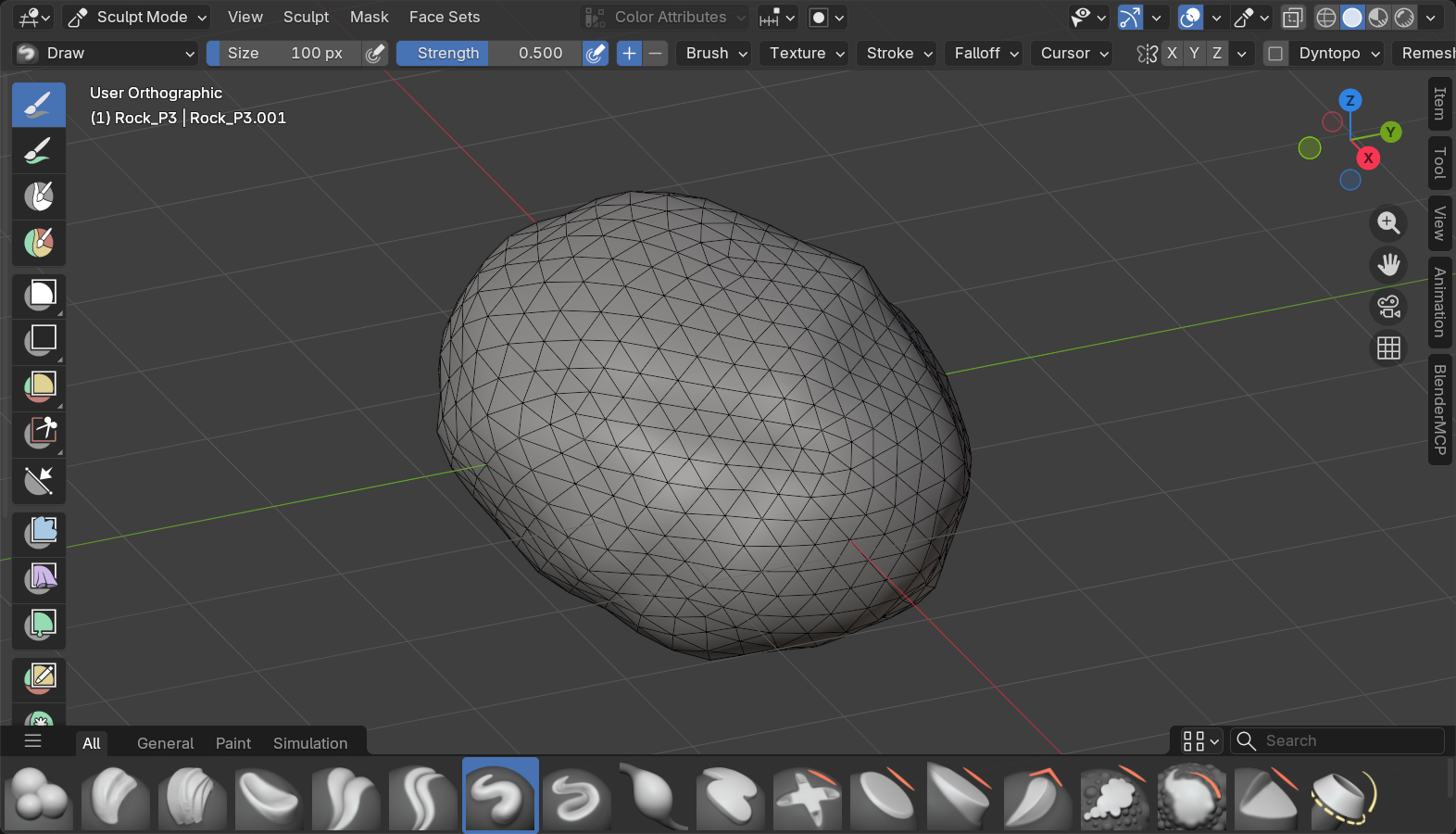Open the Mask menu
1456x834 pixels.
tap(369, 18)
